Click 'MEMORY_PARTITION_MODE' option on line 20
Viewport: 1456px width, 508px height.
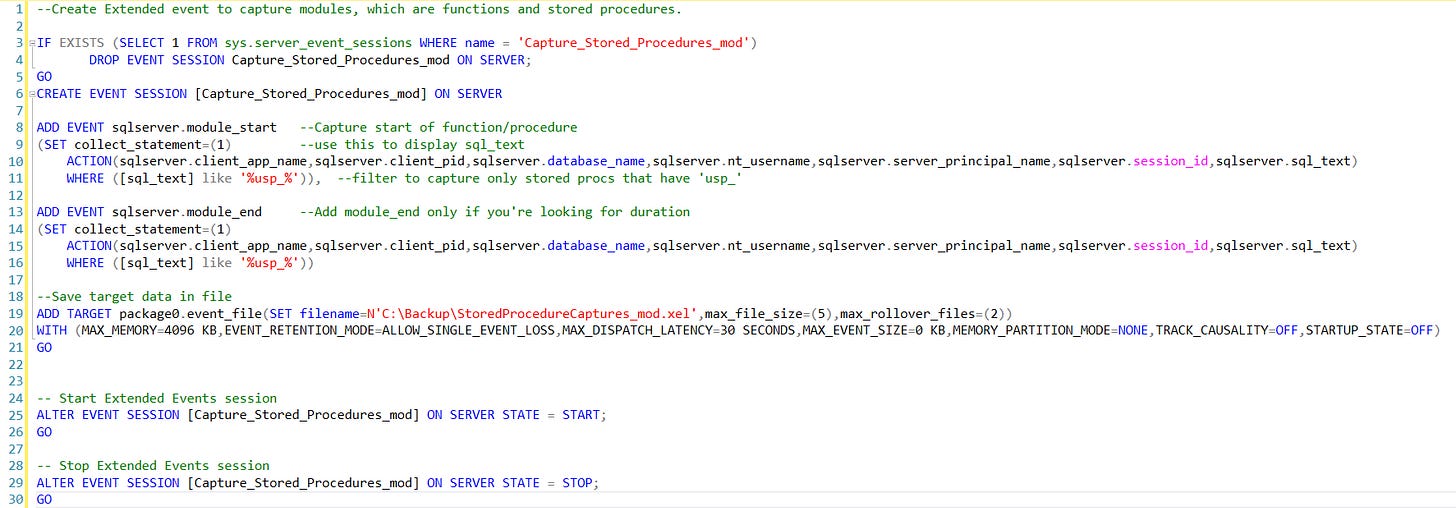[x=1030, y=330]
